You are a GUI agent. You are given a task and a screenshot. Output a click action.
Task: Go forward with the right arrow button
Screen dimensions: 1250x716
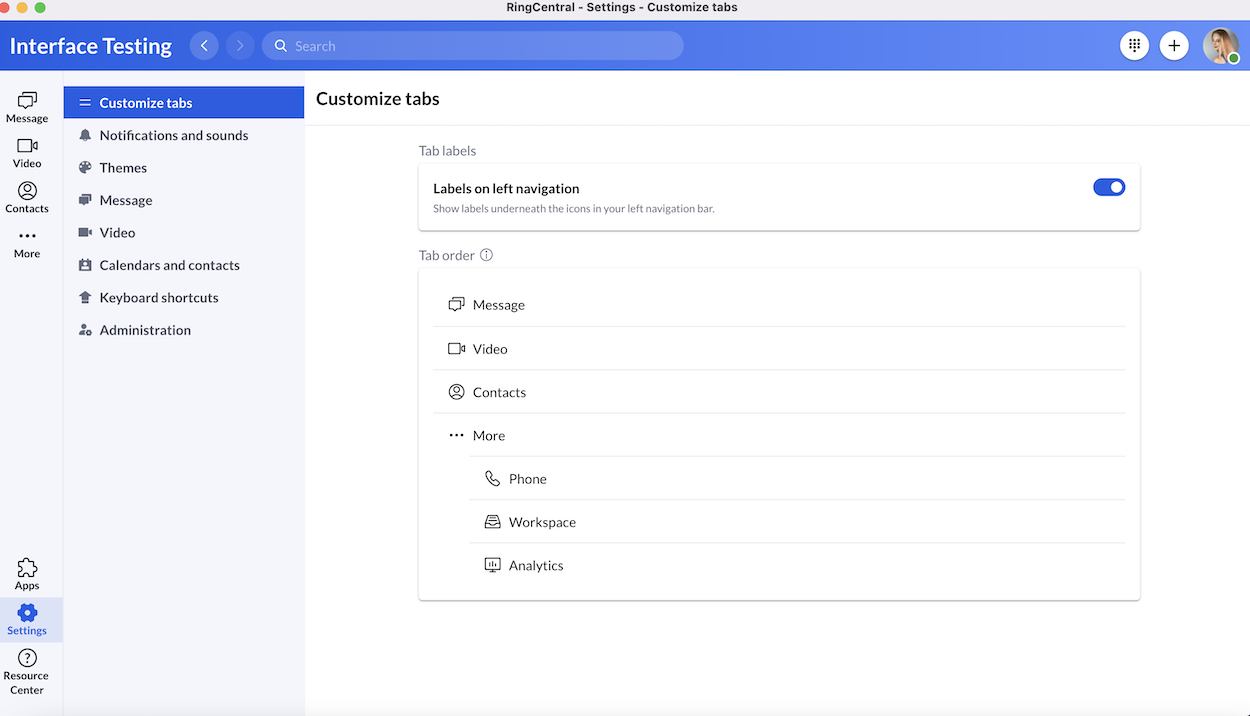click(x=240, y=46)
